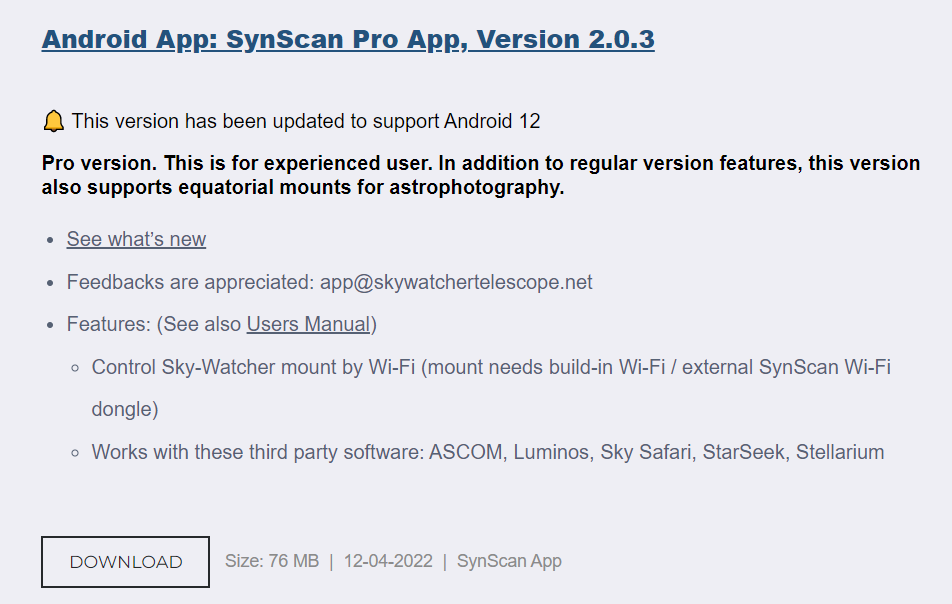This screenshot has height=604, width=952.
Task: Click "Sky Safari" in the software list
Action: 645,452
